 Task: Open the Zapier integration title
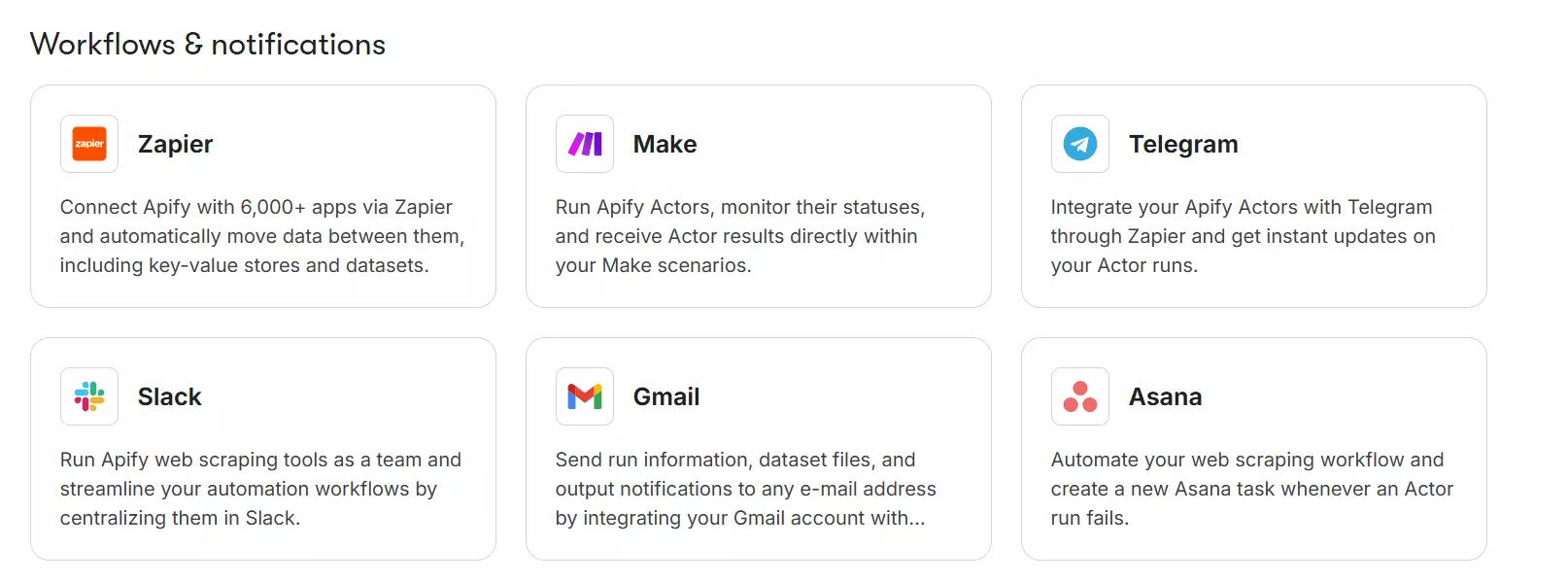click(x=175, y=144)
